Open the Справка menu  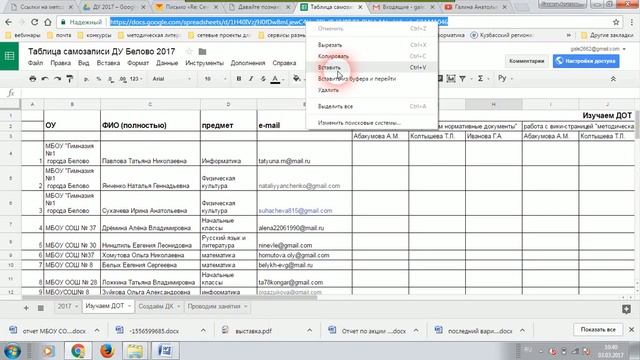[284, 63]
